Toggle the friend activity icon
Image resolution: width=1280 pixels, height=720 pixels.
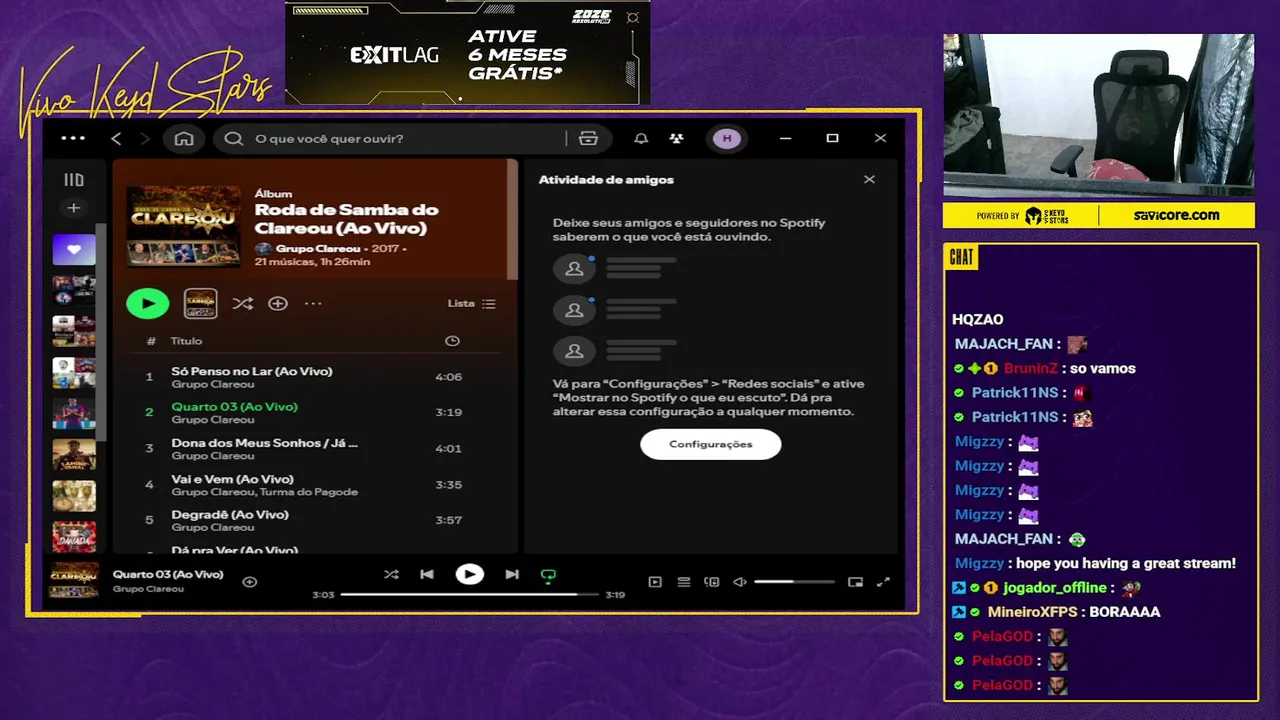tap(677, 138)
